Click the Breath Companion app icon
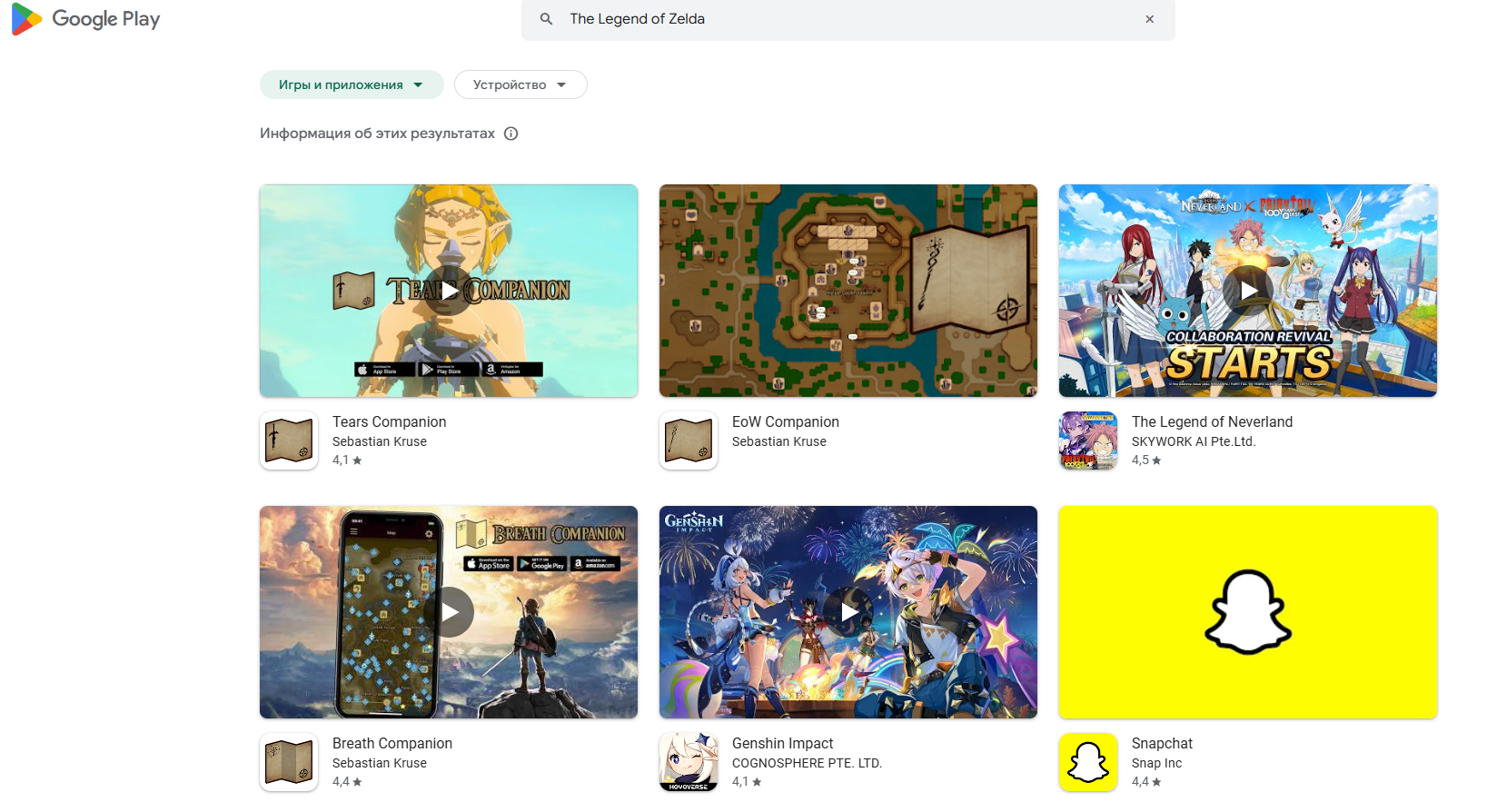The image size is (1487, 812). click(x=289, y=762)
